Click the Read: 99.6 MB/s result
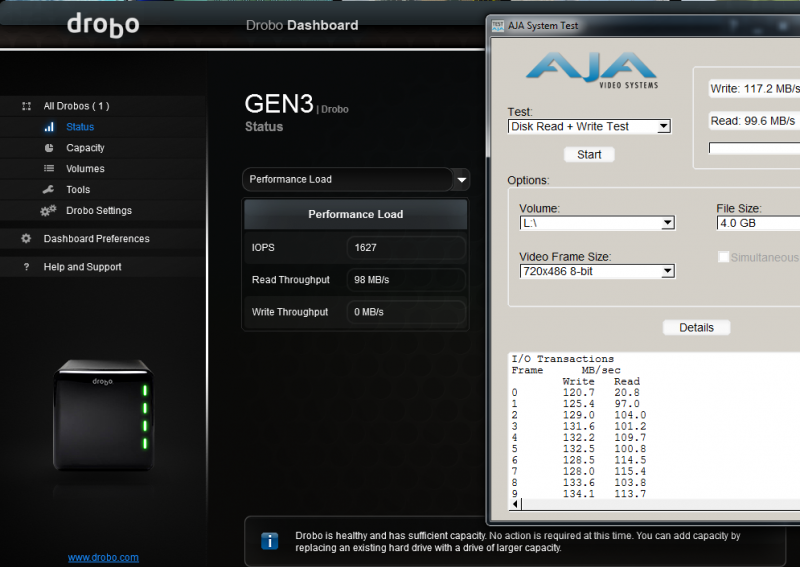The height and width of the screenshot is (567, 800). (753, 121)
